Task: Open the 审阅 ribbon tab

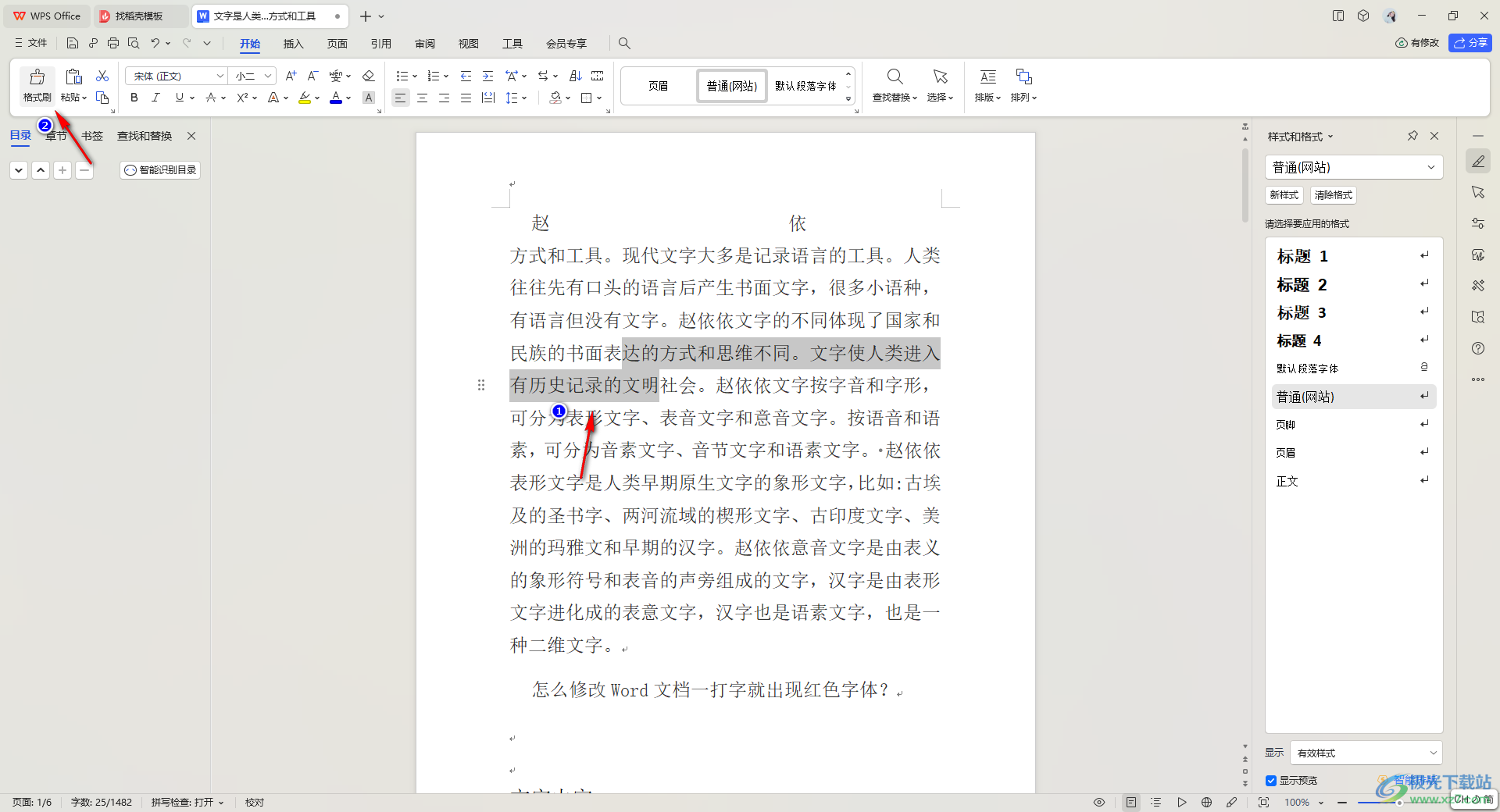Action: [x=425, y=44]
